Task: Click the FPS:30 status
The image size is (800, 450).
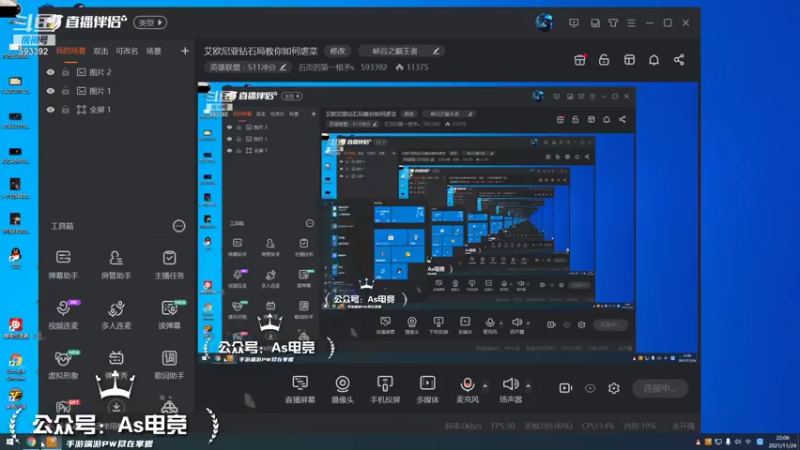Action: 503,426
